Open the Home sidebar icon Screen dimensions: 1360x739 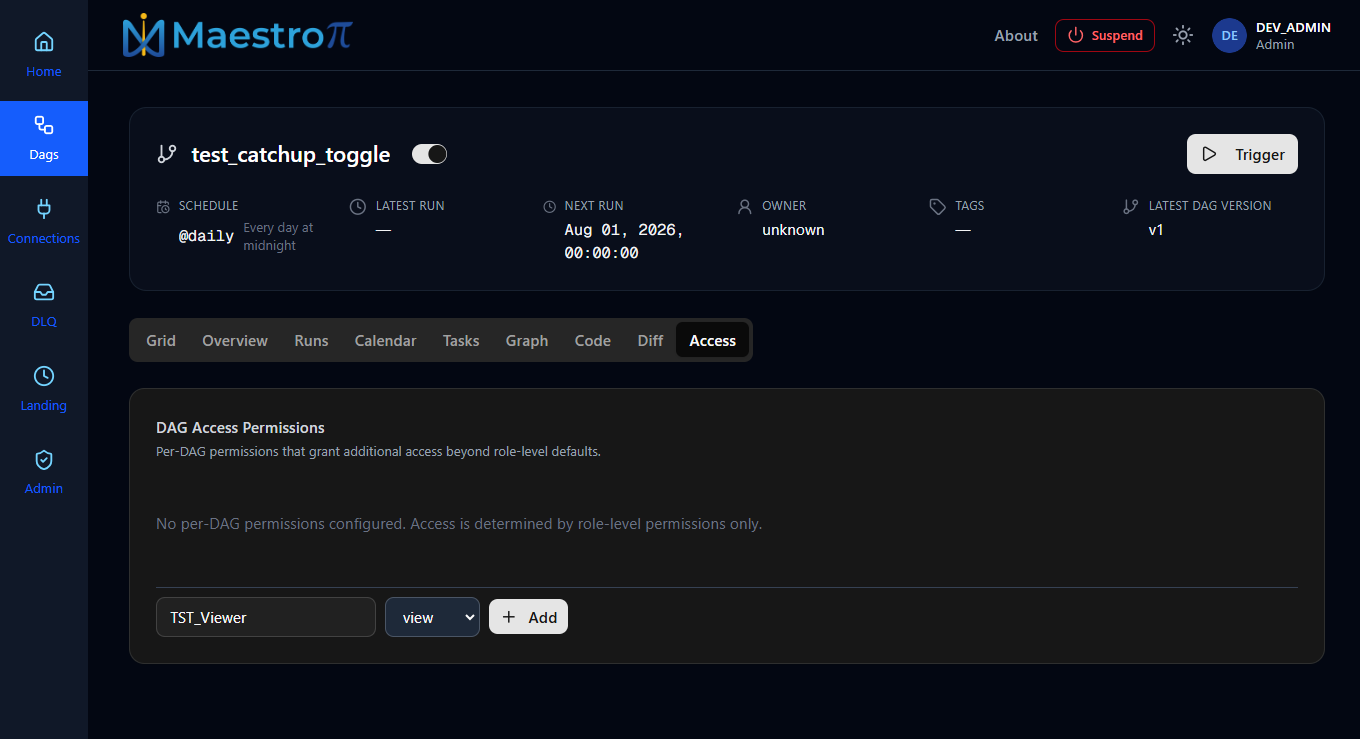tap(44, 42)
